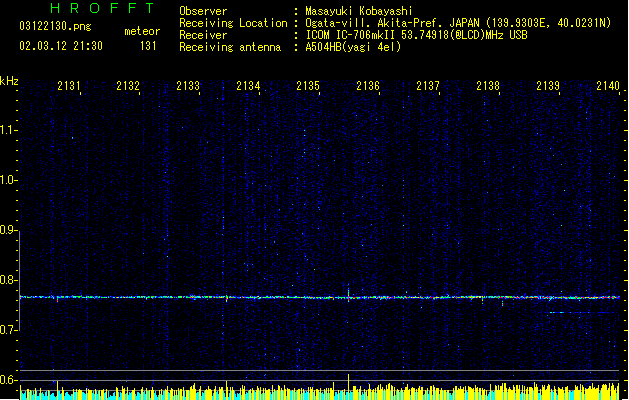Select the A504HB(yagi 4el) antenna text
Screen dimensions: 629x400
(353, 47)
